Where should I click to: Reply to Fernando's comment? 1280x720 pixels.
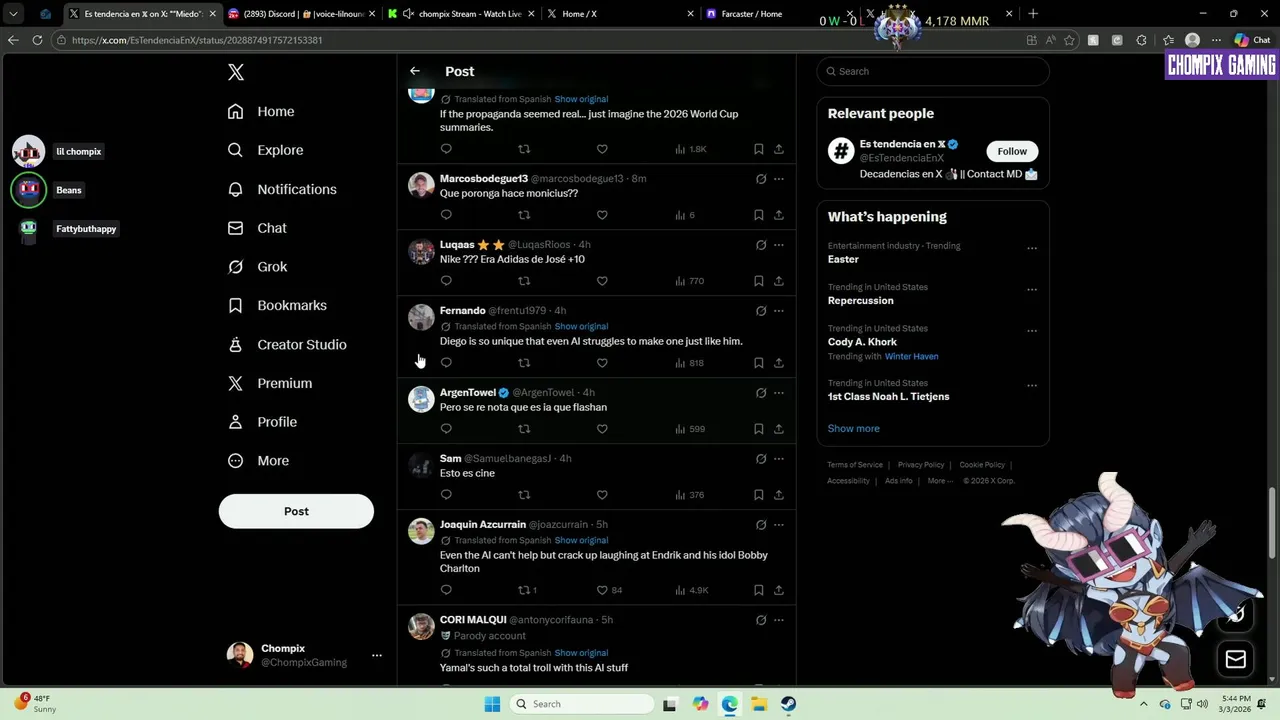[x=446, y=363]
